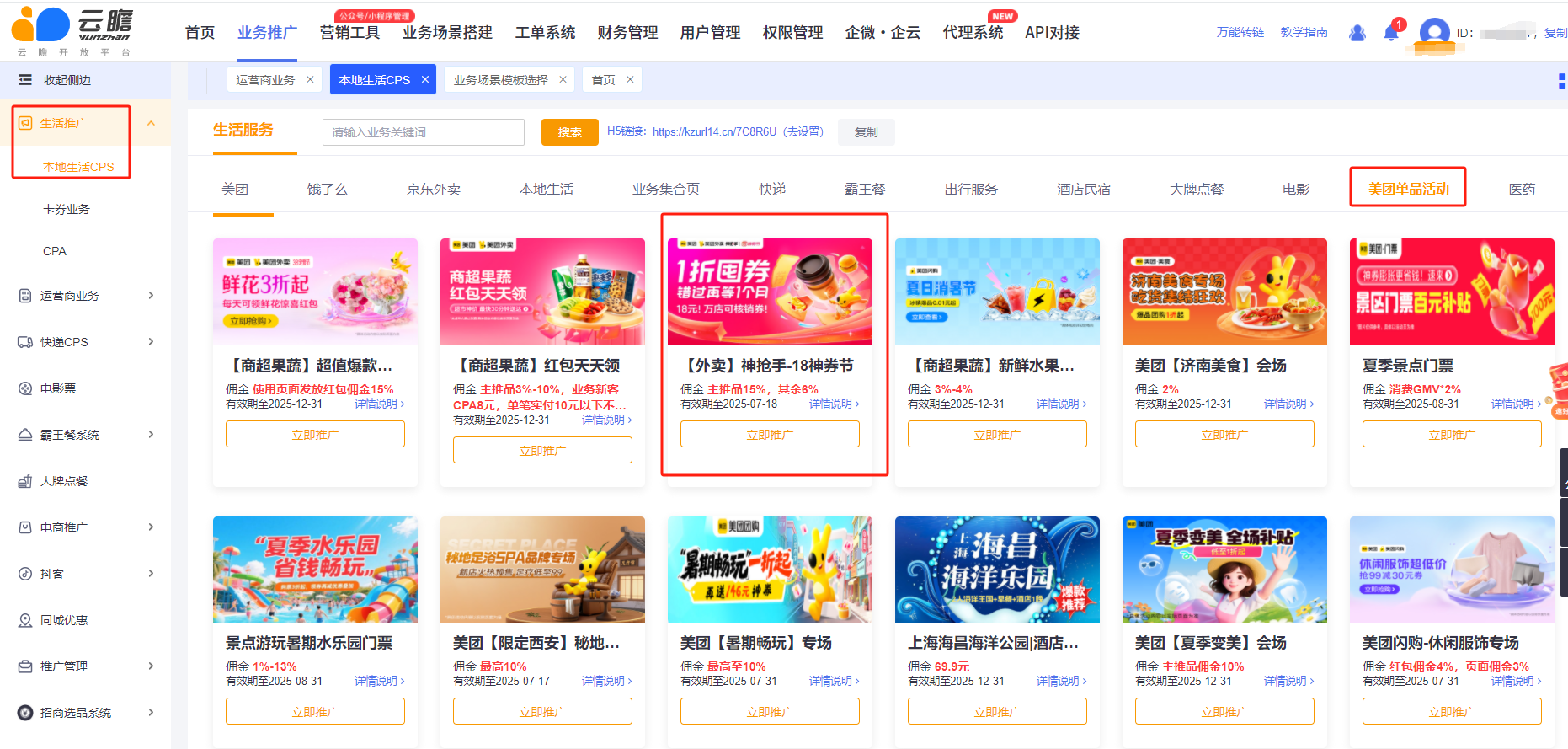Click 立即推广 for 神抢手-18神券节

(x=770, y=435)
